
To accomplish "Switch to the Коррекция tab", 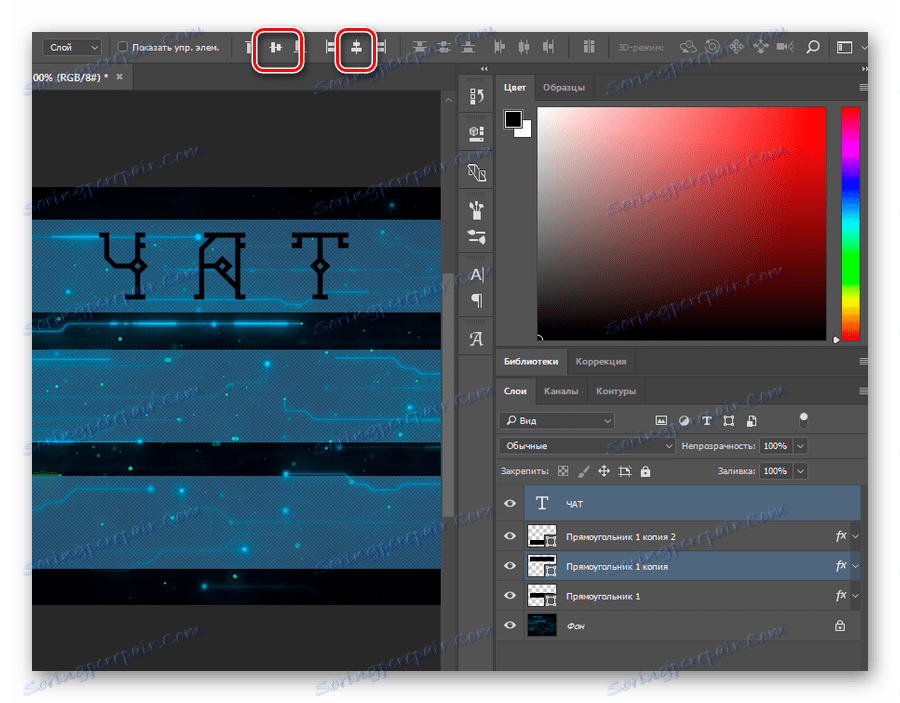I will point(601,362).
